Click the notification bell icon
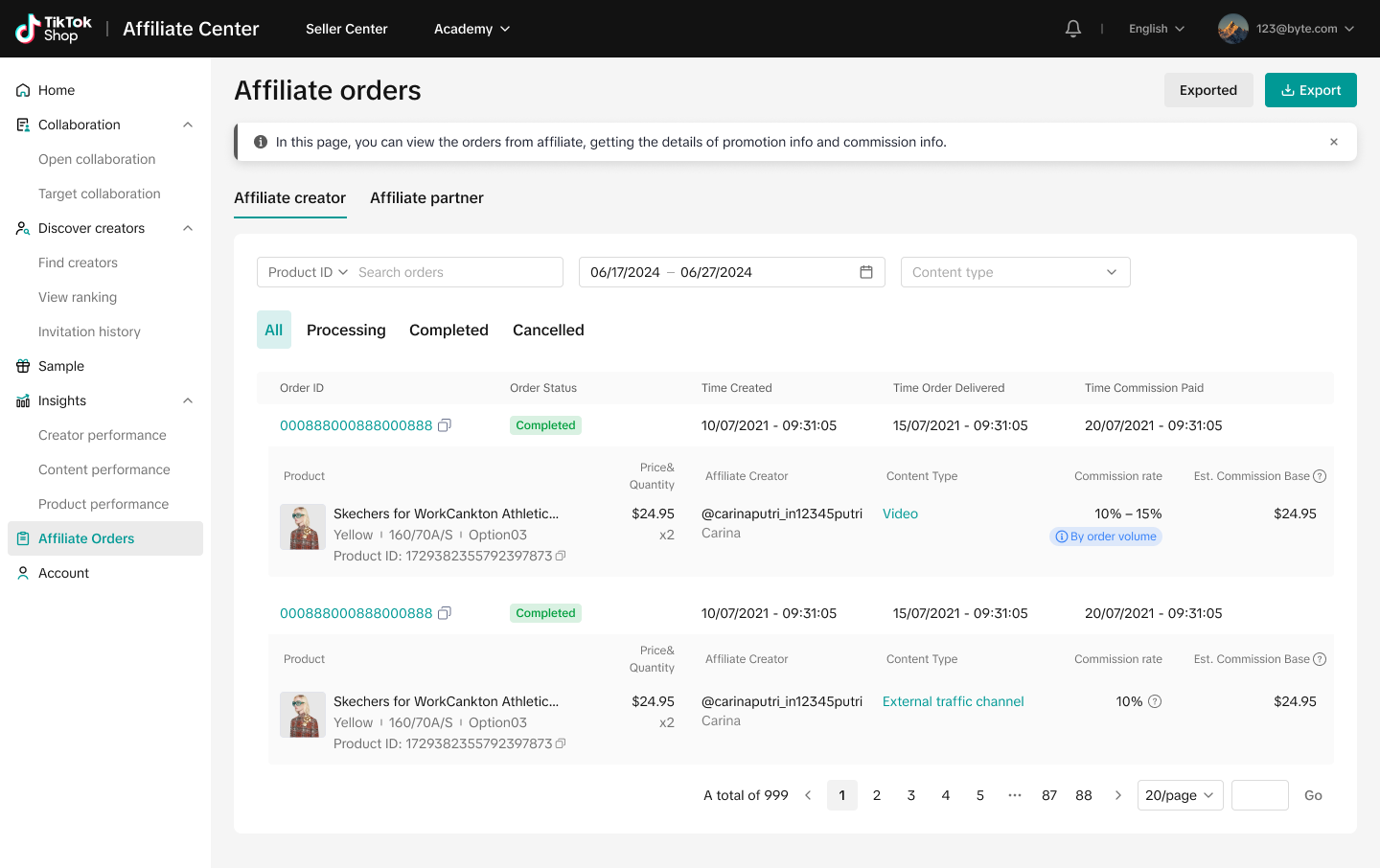Image resolution: width=1380 pixels, height=868 pixels. 1073,29
